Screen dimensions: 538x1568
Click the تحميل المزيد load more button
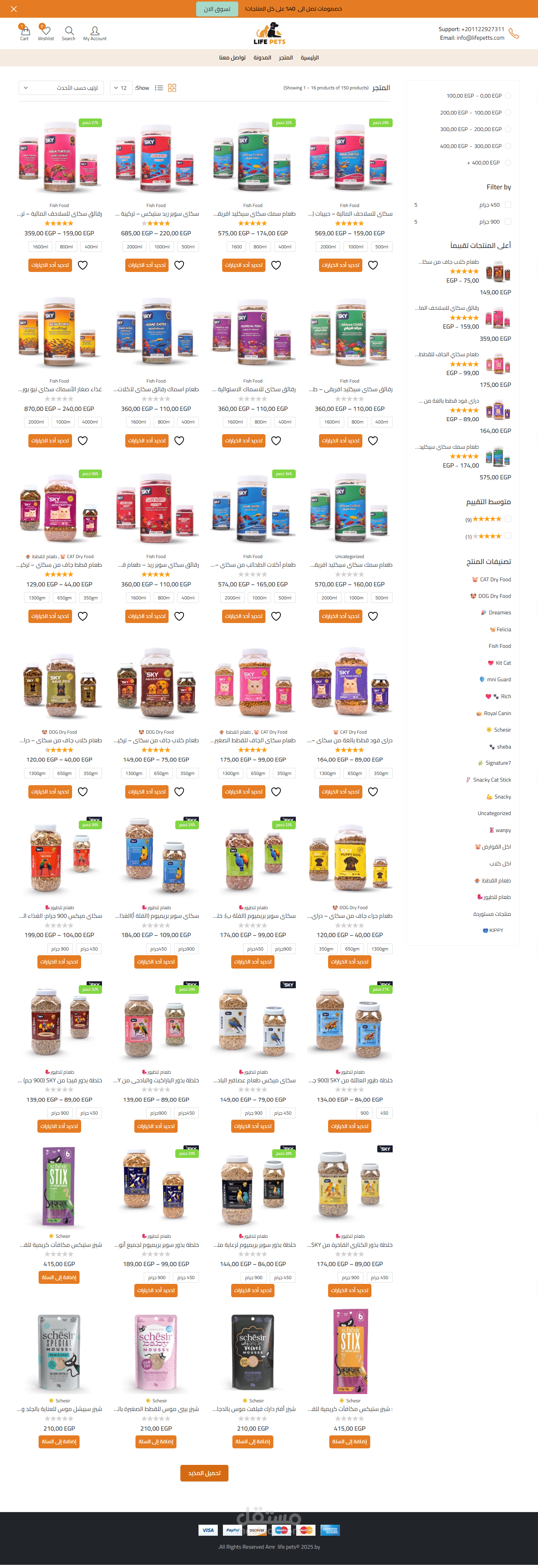click(x=204, y=1472)
